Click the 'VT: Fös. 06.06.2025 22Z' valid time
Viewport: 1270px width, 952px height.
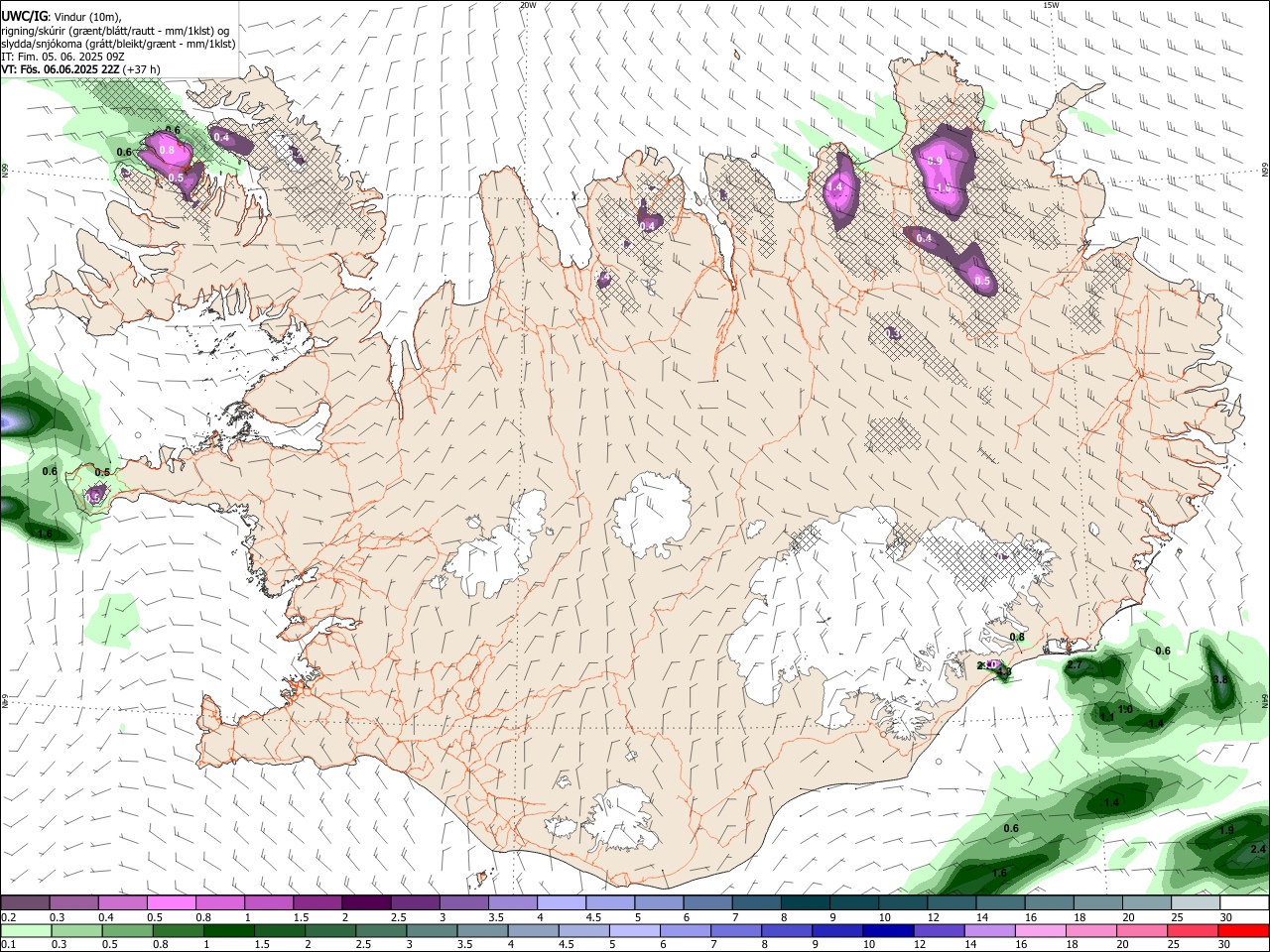[x=61, y=69]
